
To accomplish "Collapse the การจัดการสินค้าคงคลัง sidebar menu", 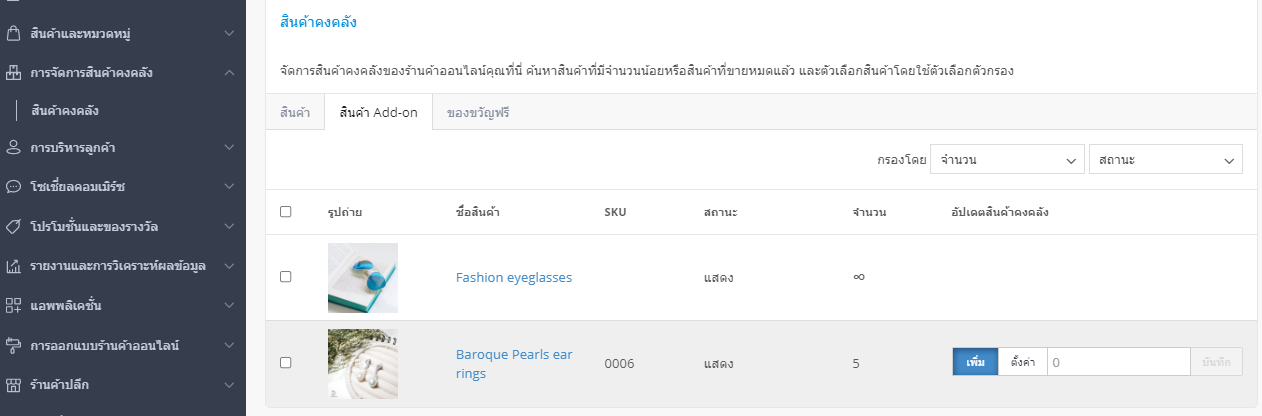I will point(229,73).
